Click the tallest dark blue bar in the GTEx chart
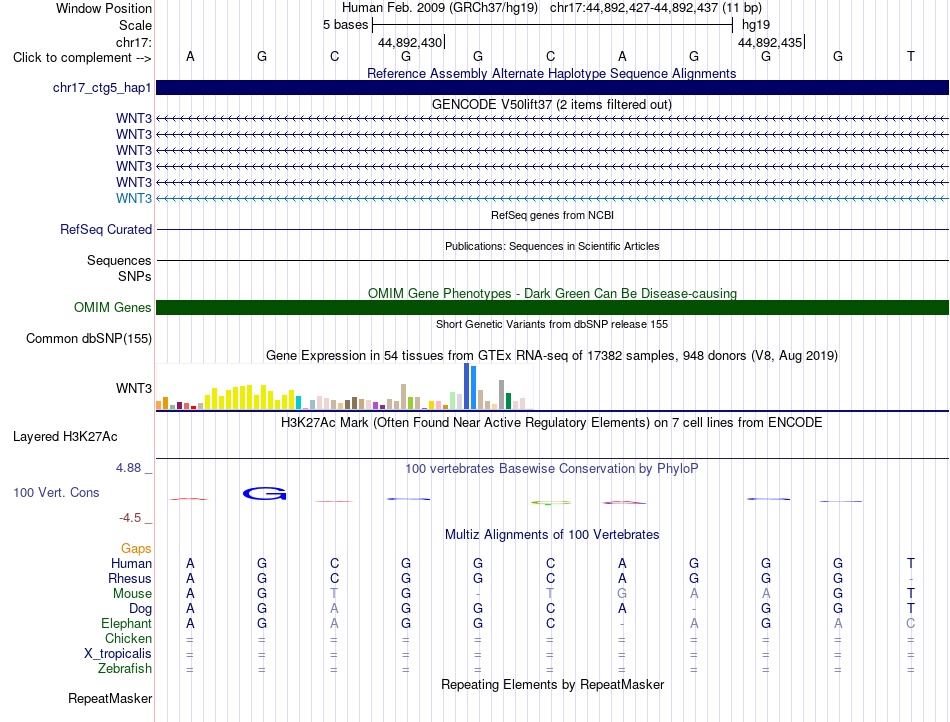 467,386
